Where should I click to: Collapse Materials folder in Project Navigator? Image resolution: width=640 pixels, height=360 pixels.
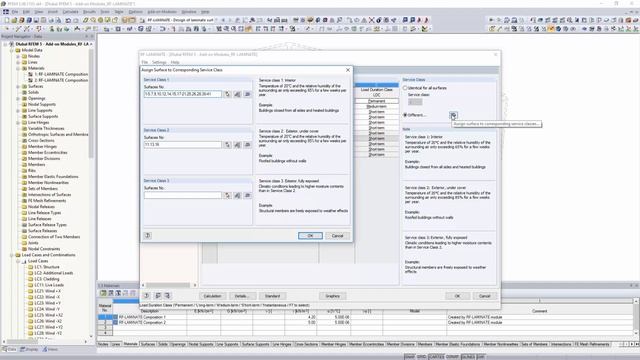[18, 69]
